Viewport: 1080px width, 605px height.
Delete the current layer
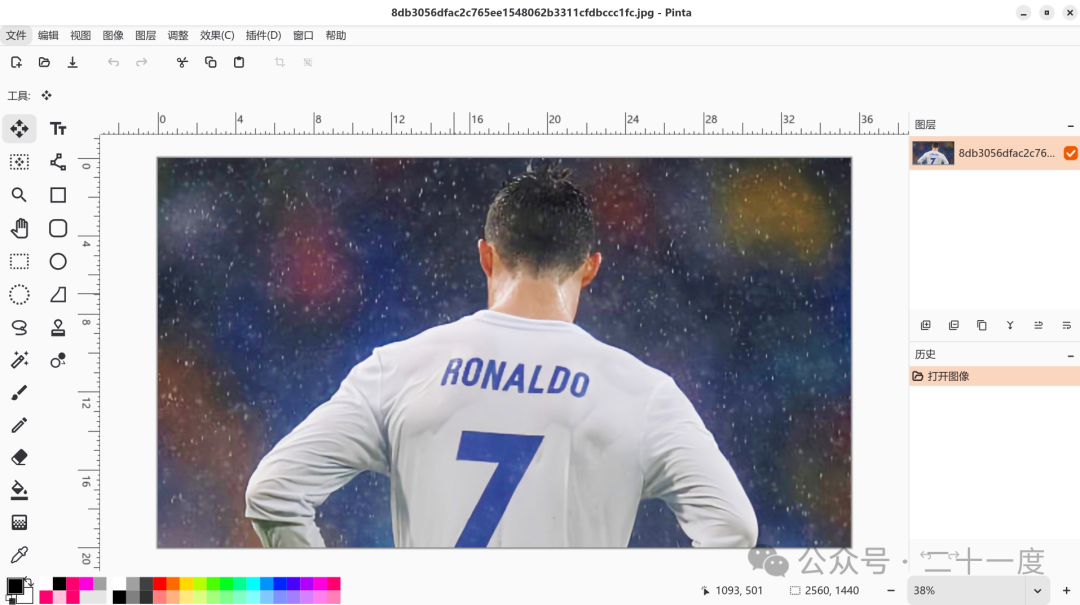pyautogui.click(x=954, y=325)
